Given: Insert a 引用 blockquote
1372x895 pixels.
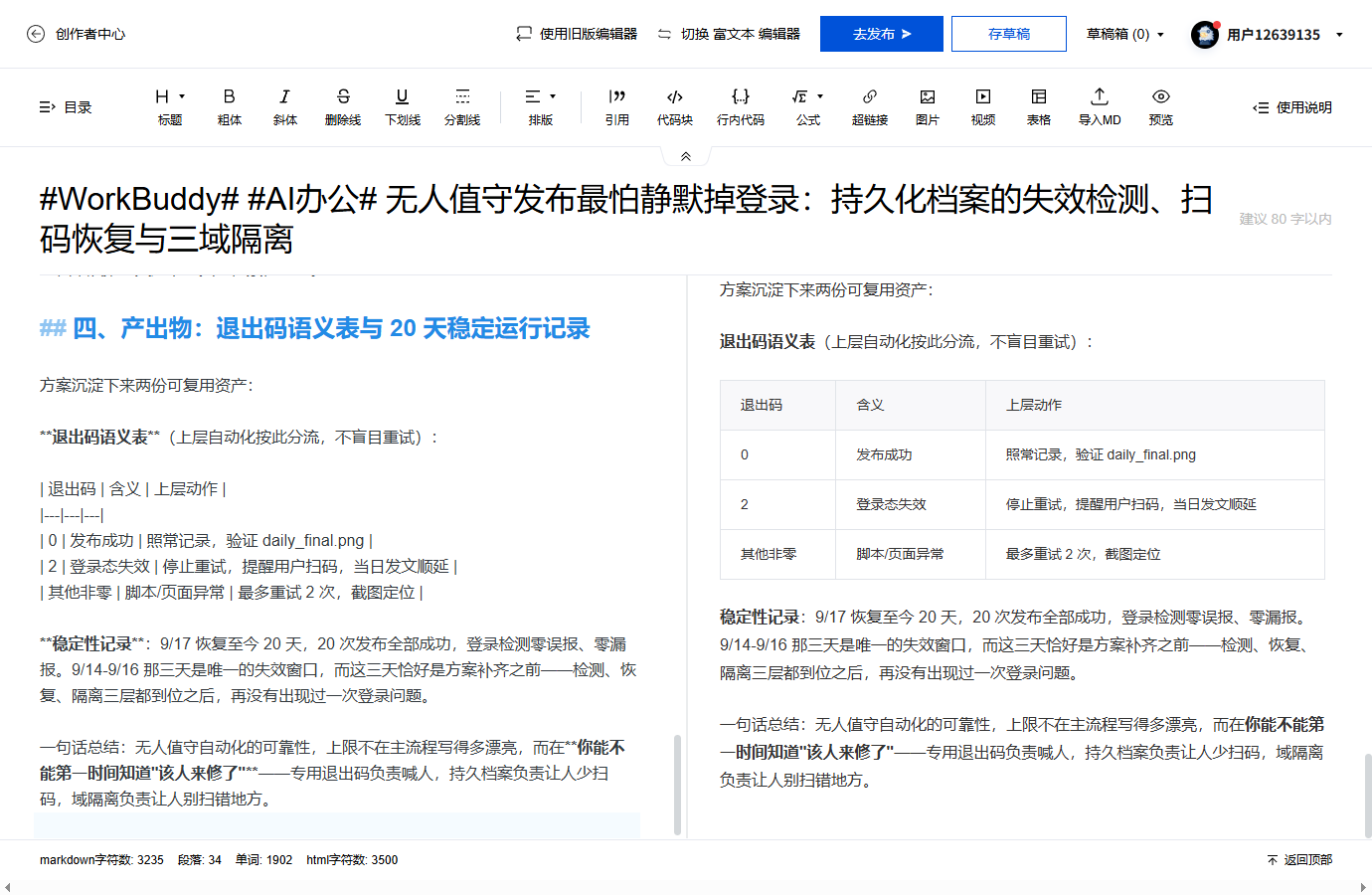Looking at the screenshot, I should [x=617, y=106].
